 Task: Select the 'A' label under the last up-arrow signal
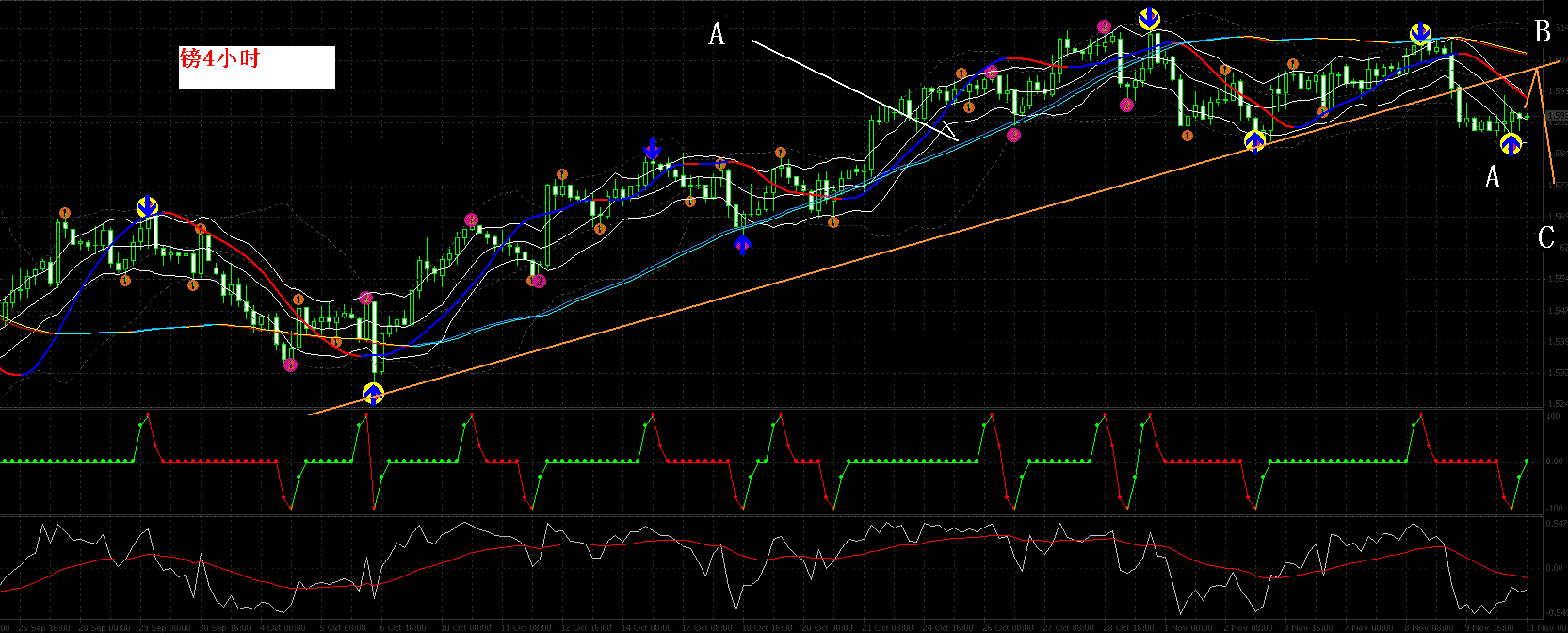pos(1492,176)
